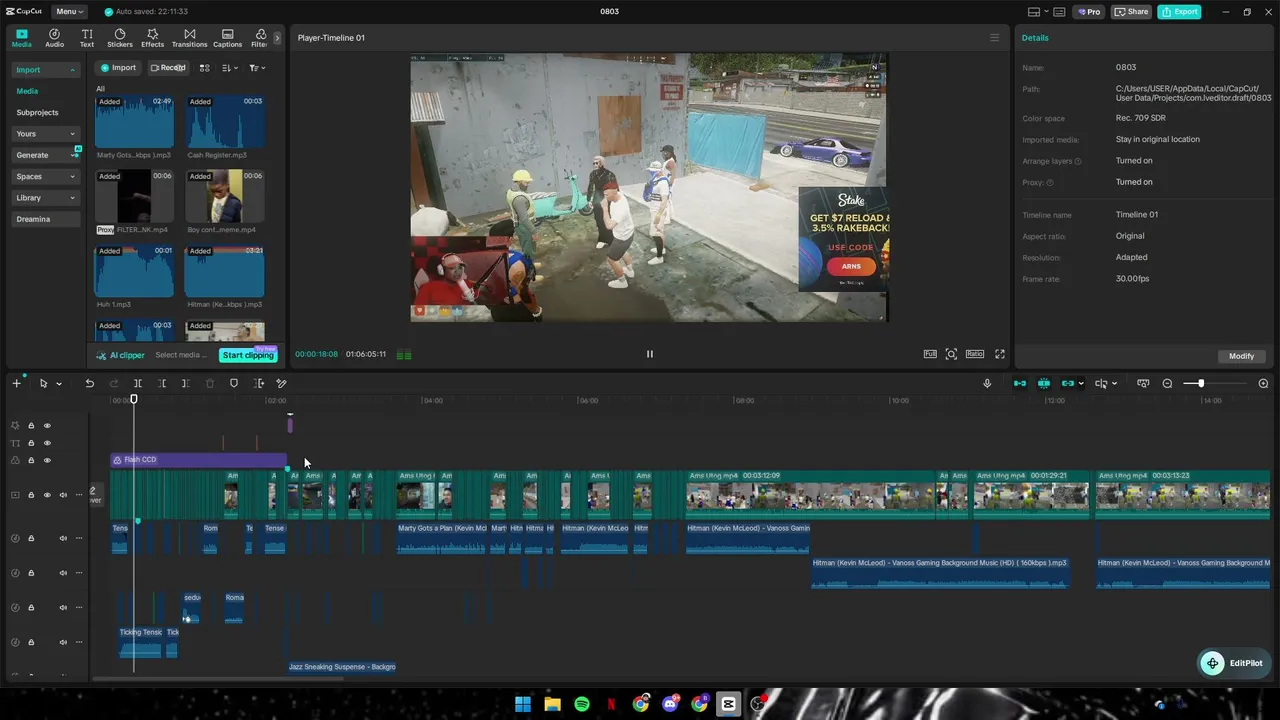
Task: Toggle auto snapping in timeline
Action: pos(1044,383)
